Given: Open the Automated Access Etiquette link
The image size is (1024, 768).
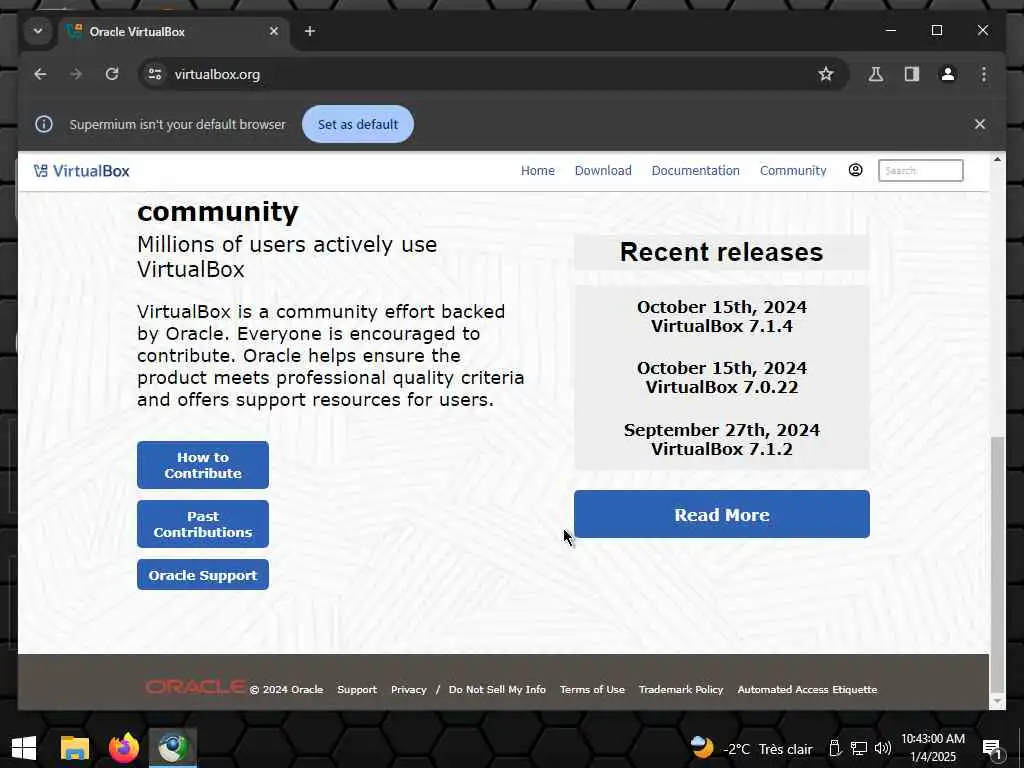Looking at the screenshot, I should [807, 690].
